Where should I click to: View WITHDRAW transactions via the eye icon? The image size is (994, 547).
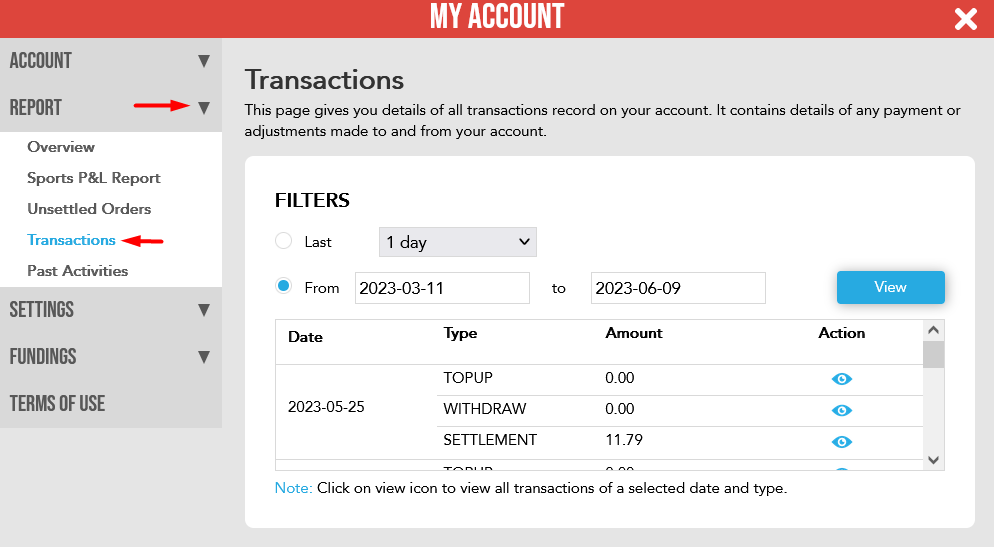coord(841,410)
